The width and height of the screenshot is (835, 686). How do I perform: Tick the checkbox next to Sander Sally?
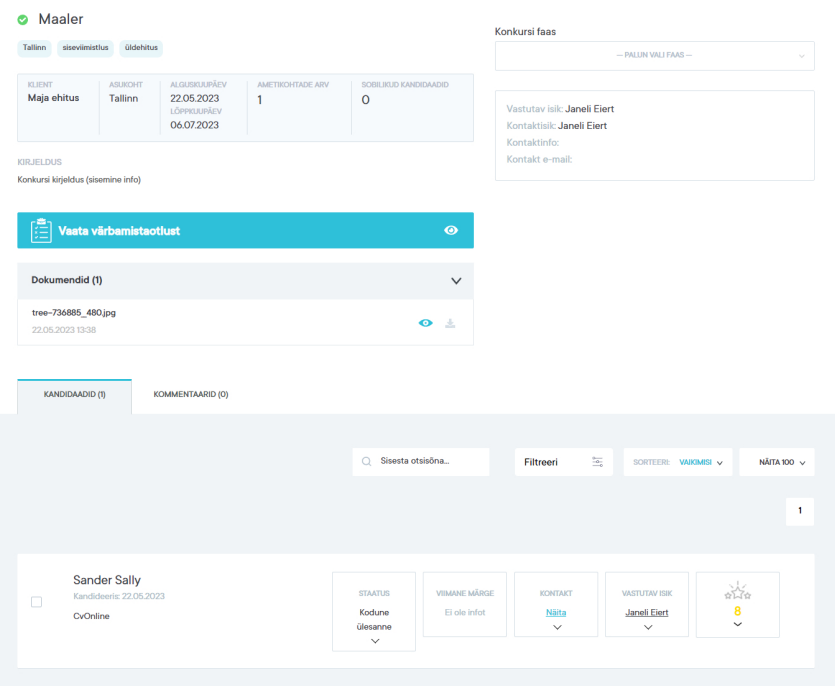(37, 602)
